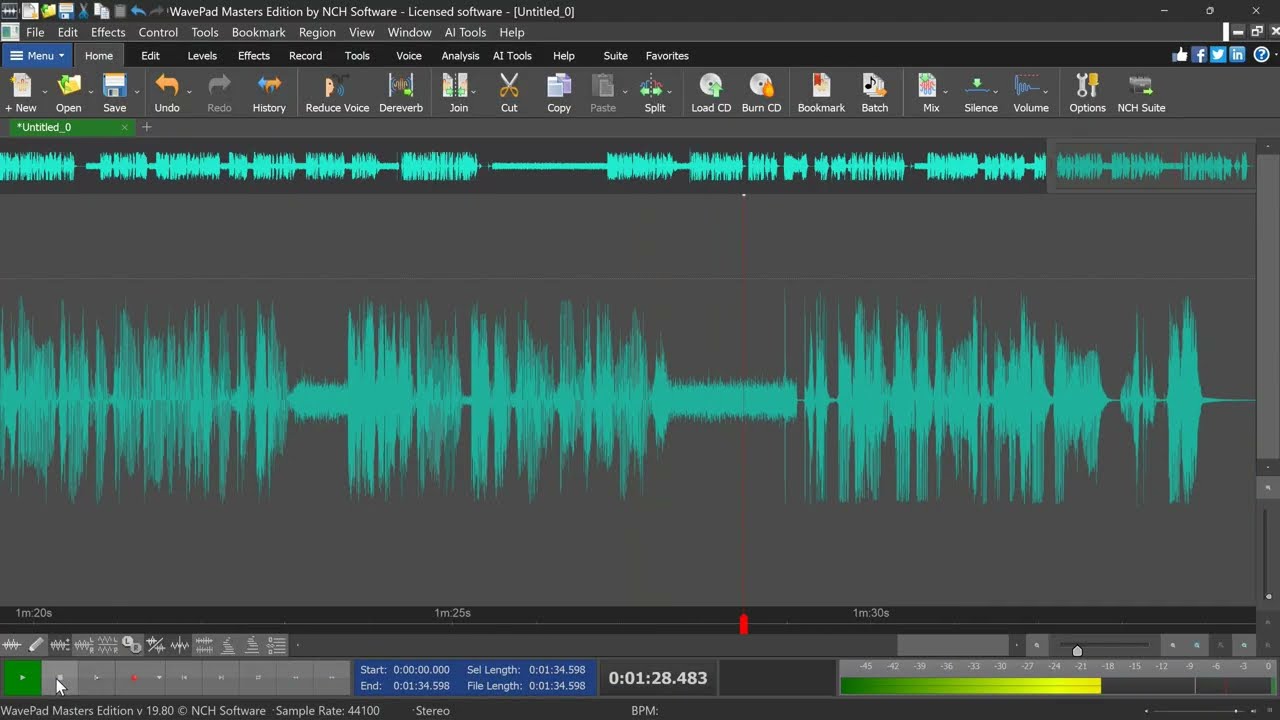Select the pencil edit tool
The image size is (1280, 720).
click(36, 645)
